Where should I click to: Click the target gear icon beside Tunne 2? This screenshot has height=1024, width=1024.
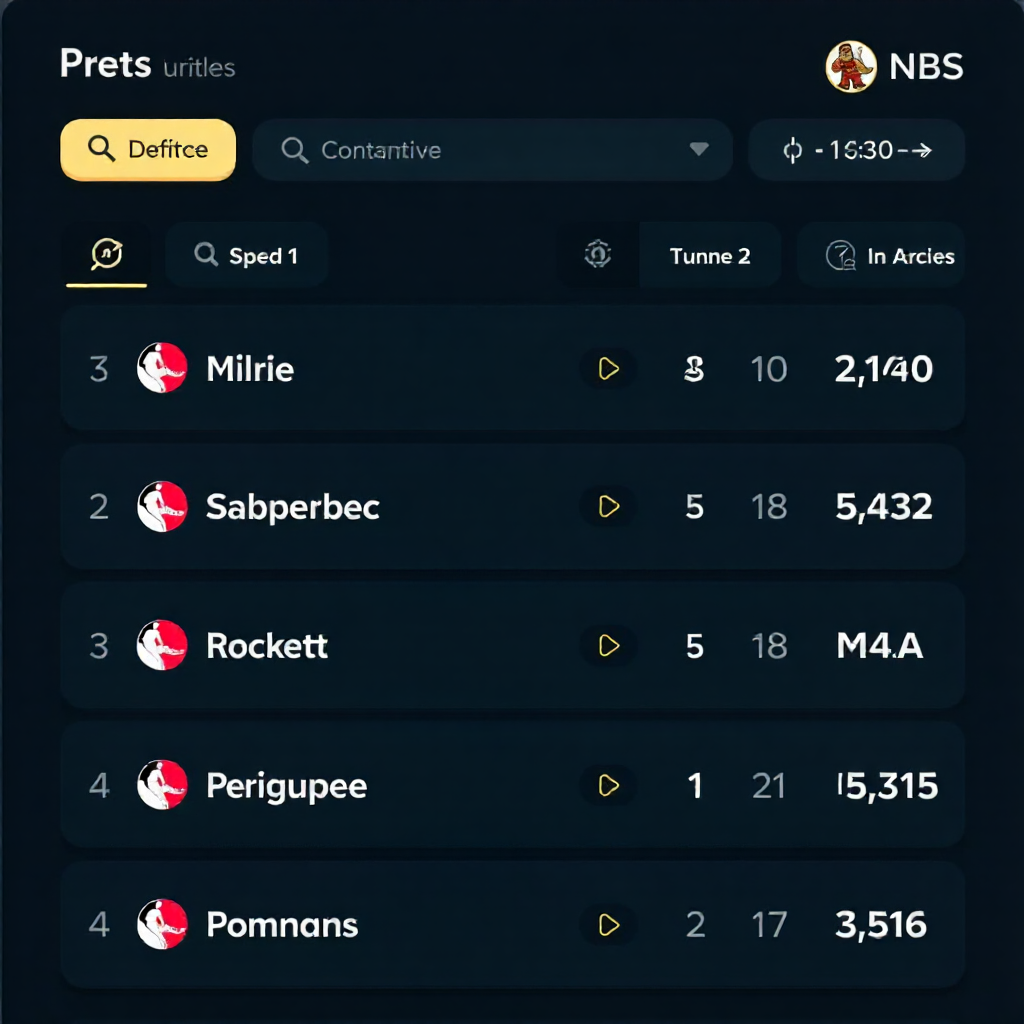(598, 255)
